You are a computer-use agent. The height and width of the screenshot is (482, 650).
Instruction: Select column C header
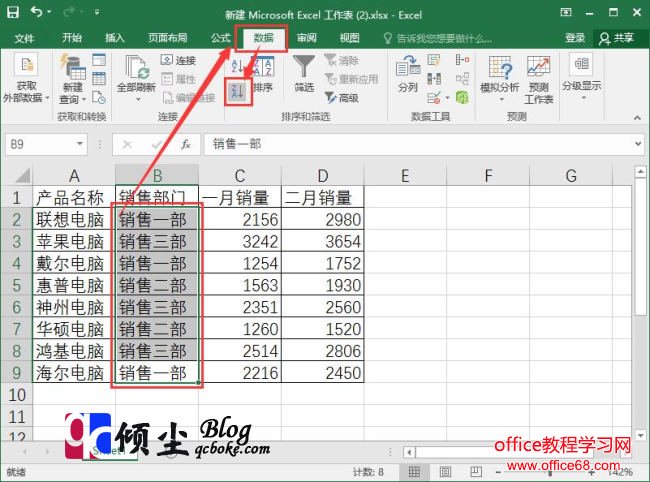click(240, 175)
